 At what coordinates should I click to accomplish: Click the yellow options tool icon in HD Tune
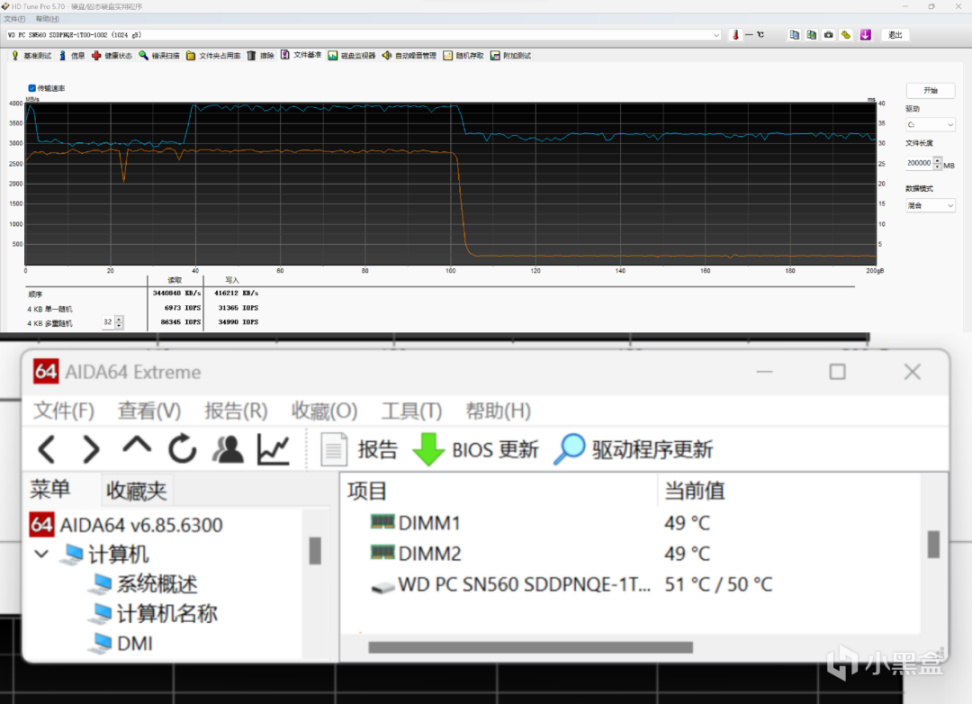point(846,35)
